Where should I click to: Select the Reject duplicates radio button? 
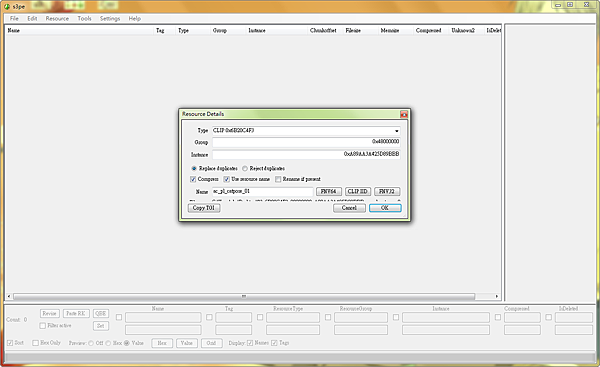[245, 168]
